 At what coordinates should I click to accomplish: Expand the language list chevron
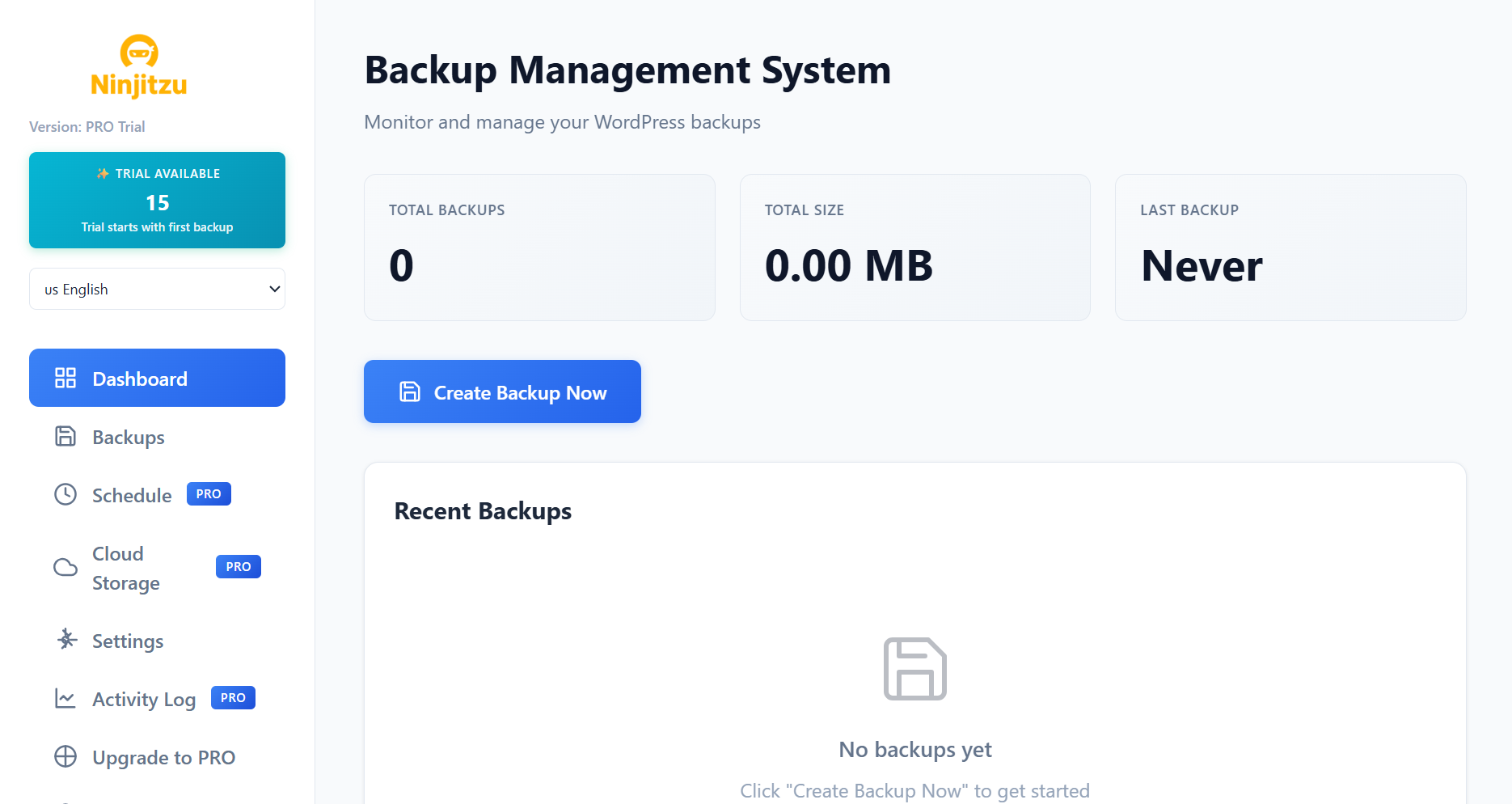[273, 289]
